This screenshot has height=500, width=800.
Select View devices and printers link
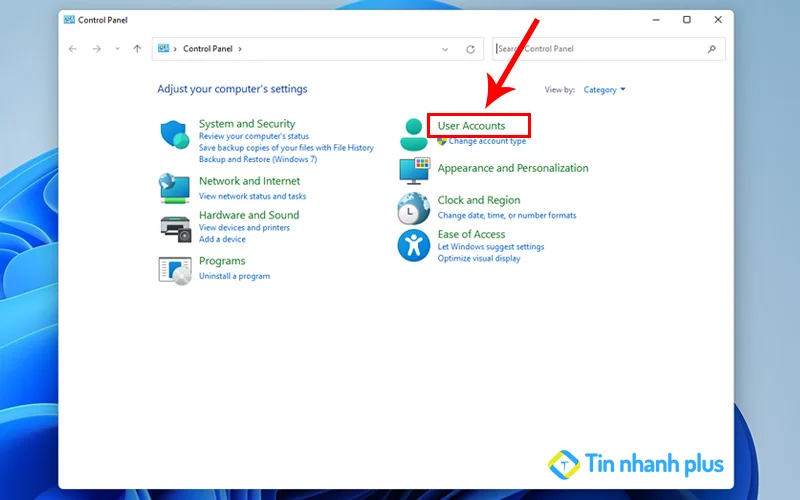[x=244, y=228]
